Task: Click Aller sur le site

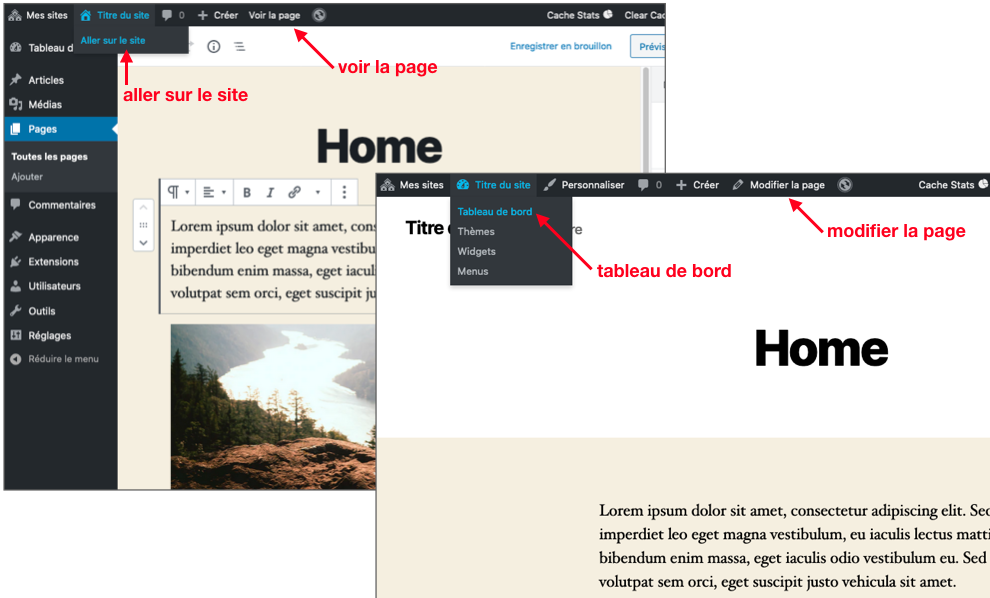Action: pos(113,40)
